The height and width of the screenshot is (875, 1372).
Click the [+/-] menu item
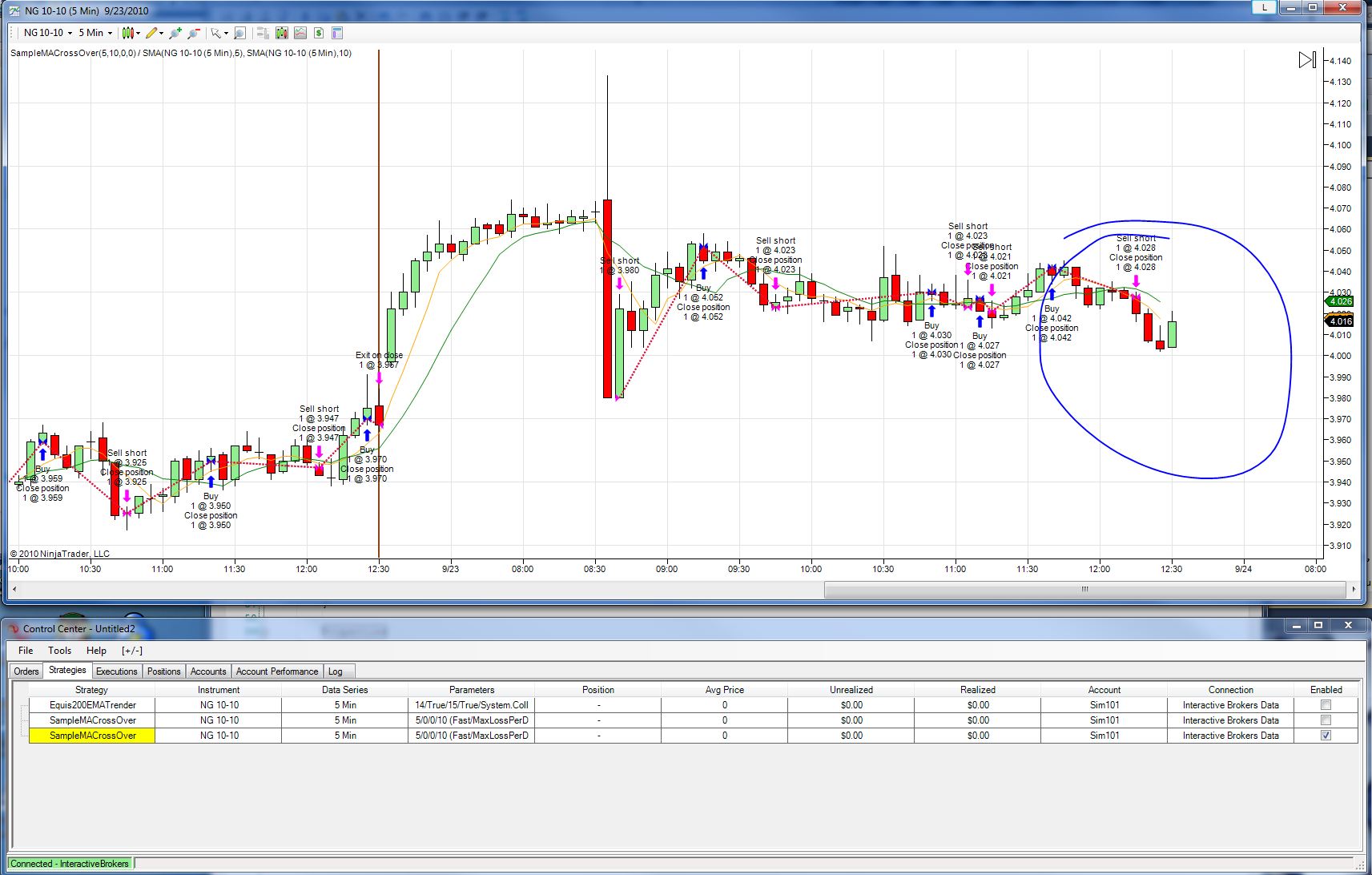coord(132,651)
